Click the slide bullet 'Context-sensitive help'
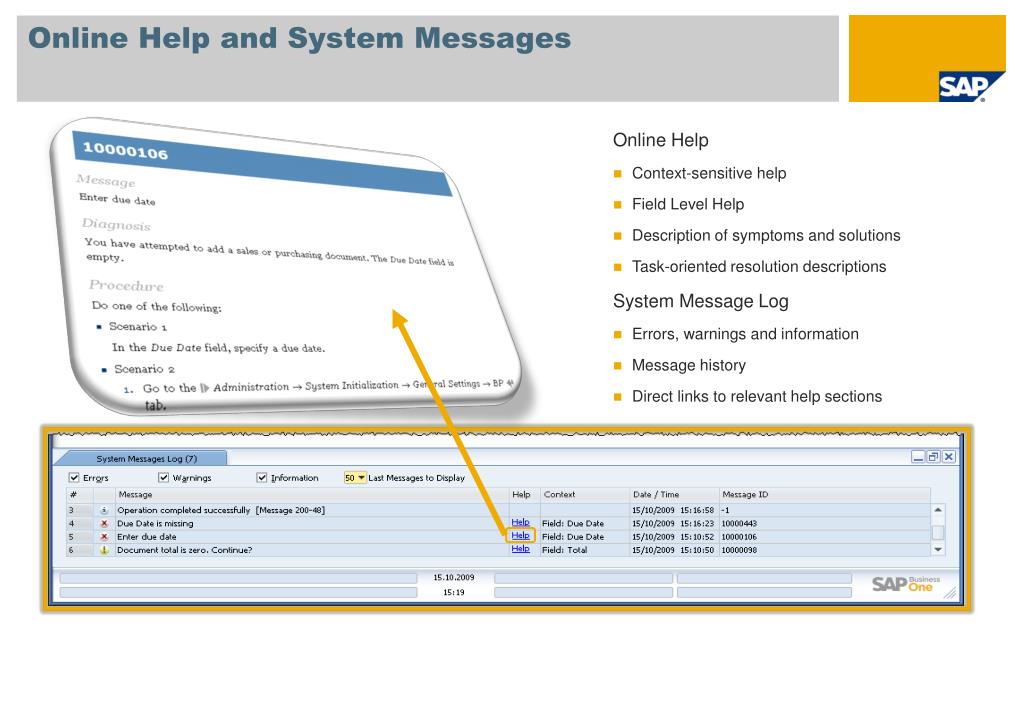 click(709, 173)
